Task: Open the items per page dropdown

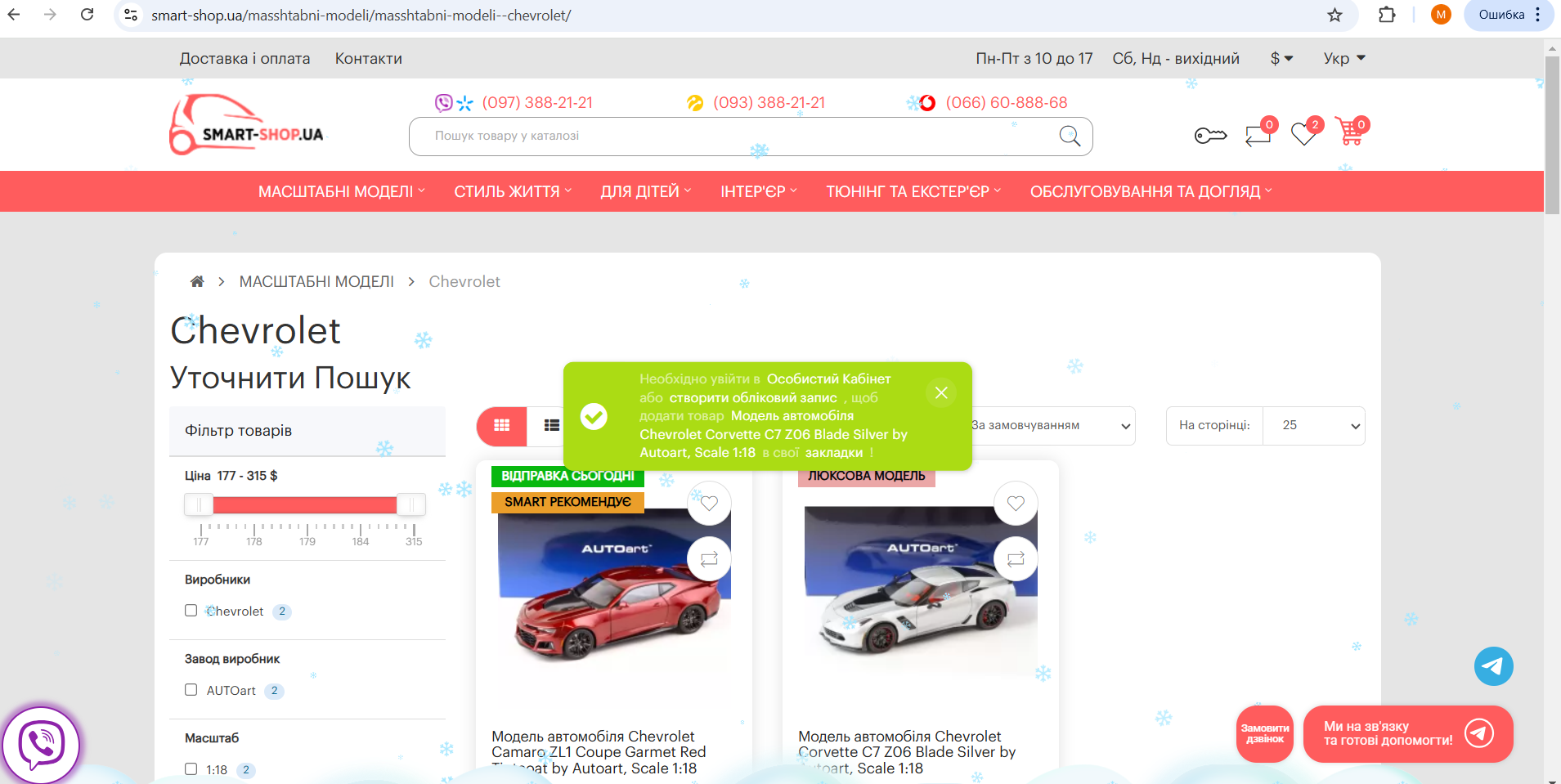Action: [x=1313, y=425]
